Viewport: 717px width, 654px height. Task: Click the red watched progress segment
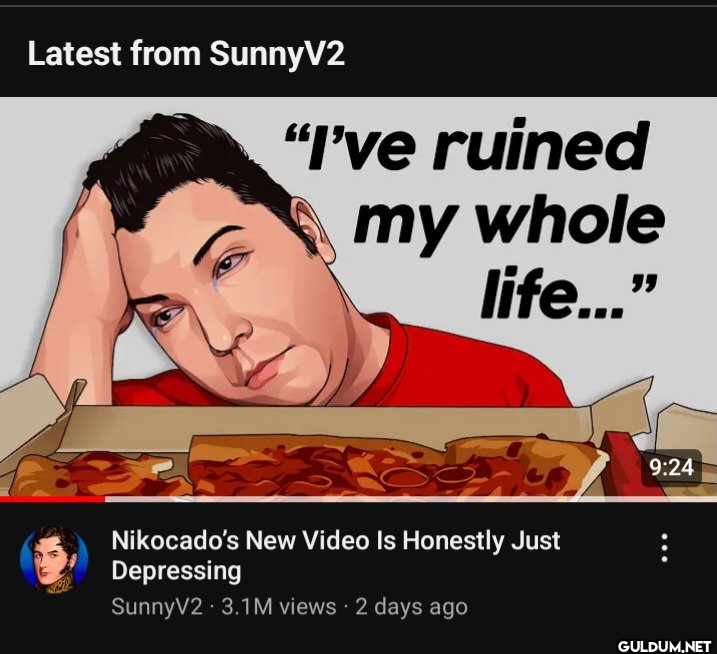point(53,499)
